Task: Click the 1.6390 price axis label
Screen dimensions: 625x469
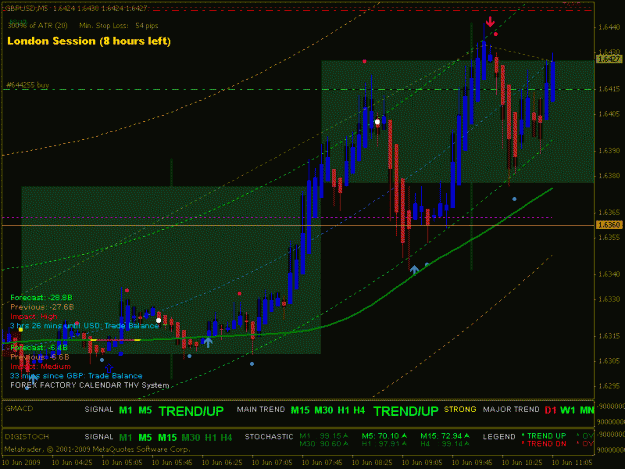Action: click(609, 151)
